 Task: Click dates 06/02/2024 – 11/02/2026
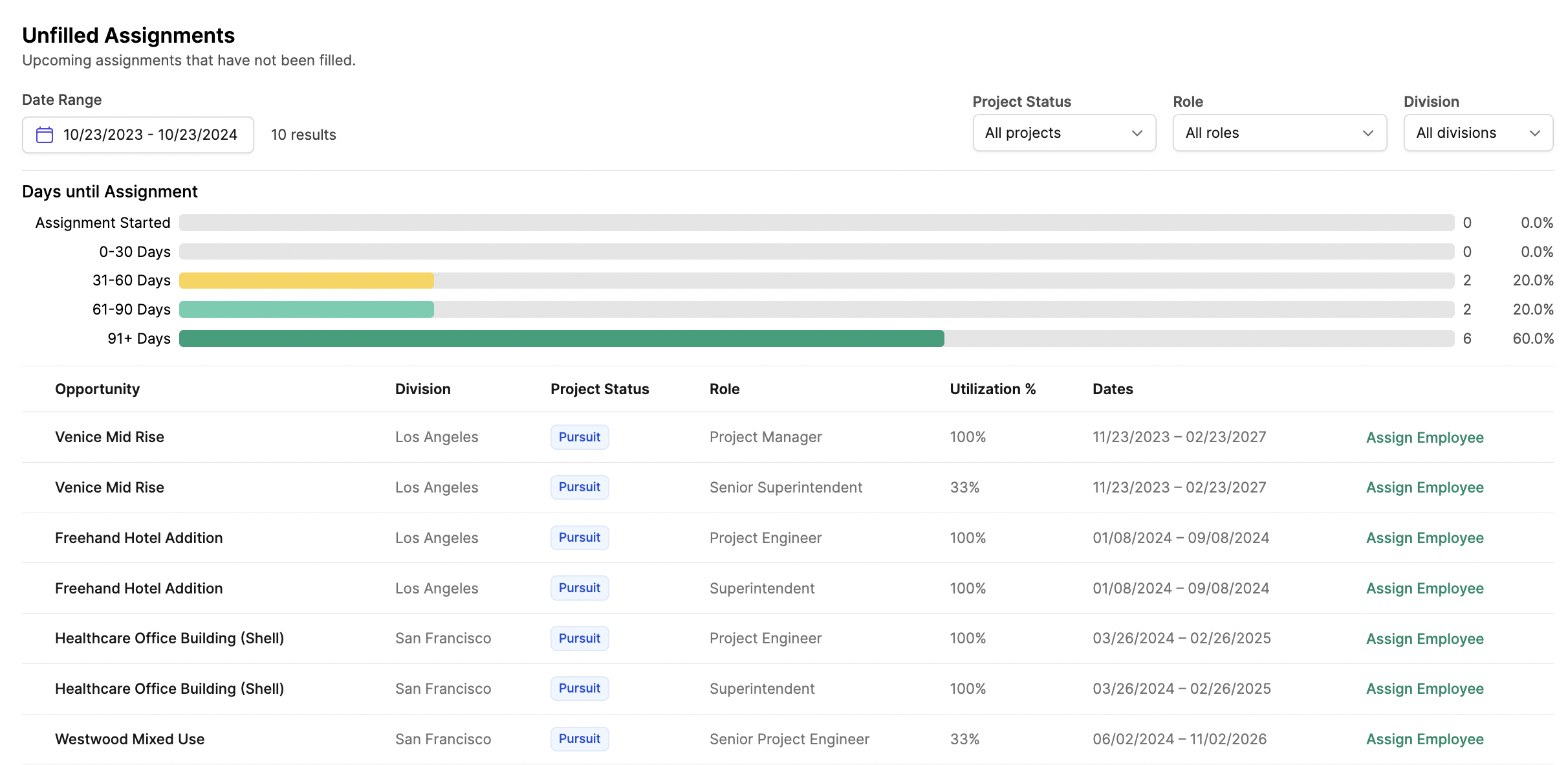tap(1179, 739)
